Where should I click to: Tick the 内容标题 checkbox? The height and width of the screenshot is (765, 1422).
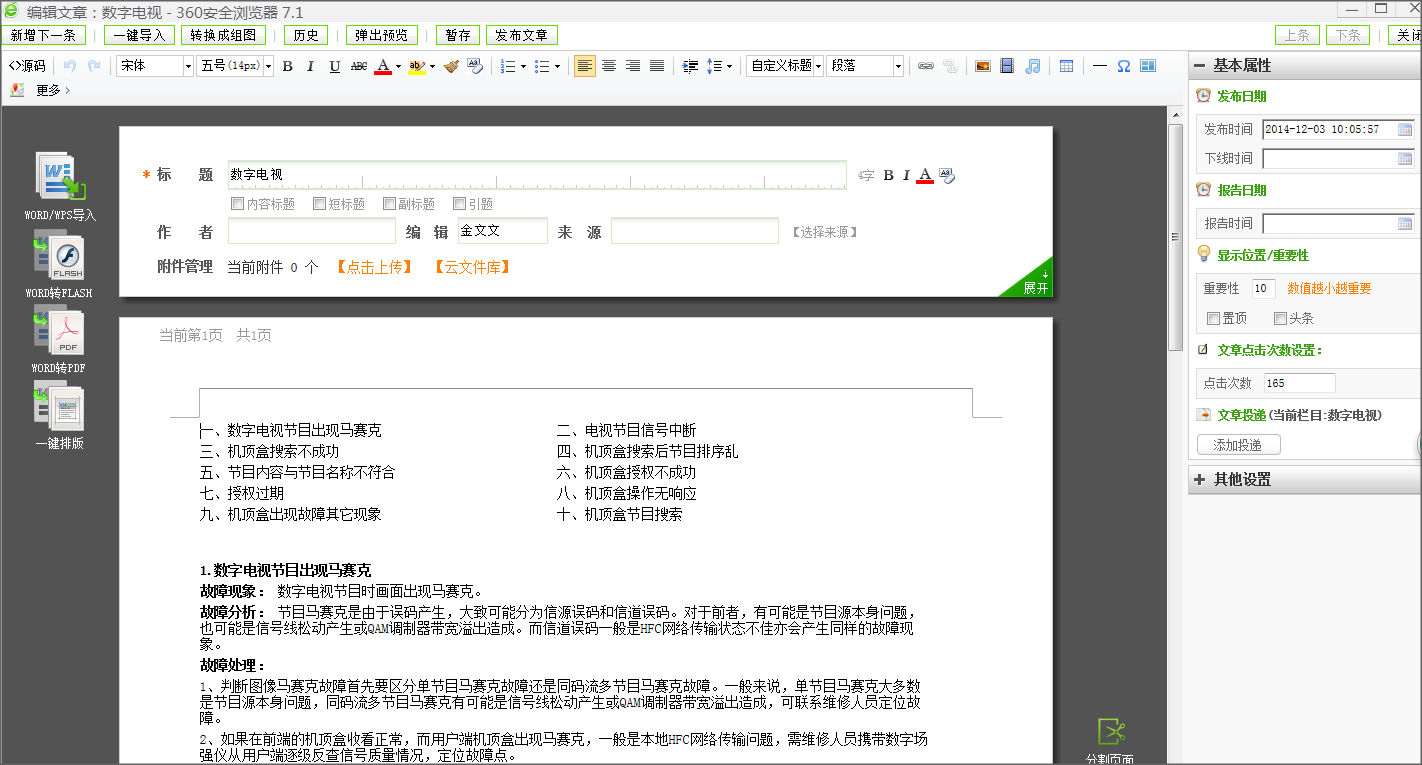coord(238,204)
